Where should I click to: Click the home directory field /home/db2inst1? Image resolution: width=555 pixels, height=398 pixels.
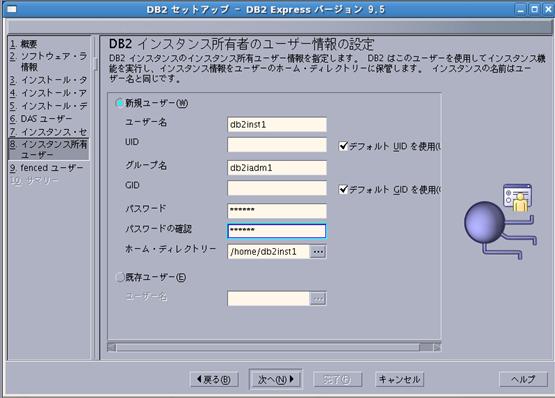(x=268, y=252)
